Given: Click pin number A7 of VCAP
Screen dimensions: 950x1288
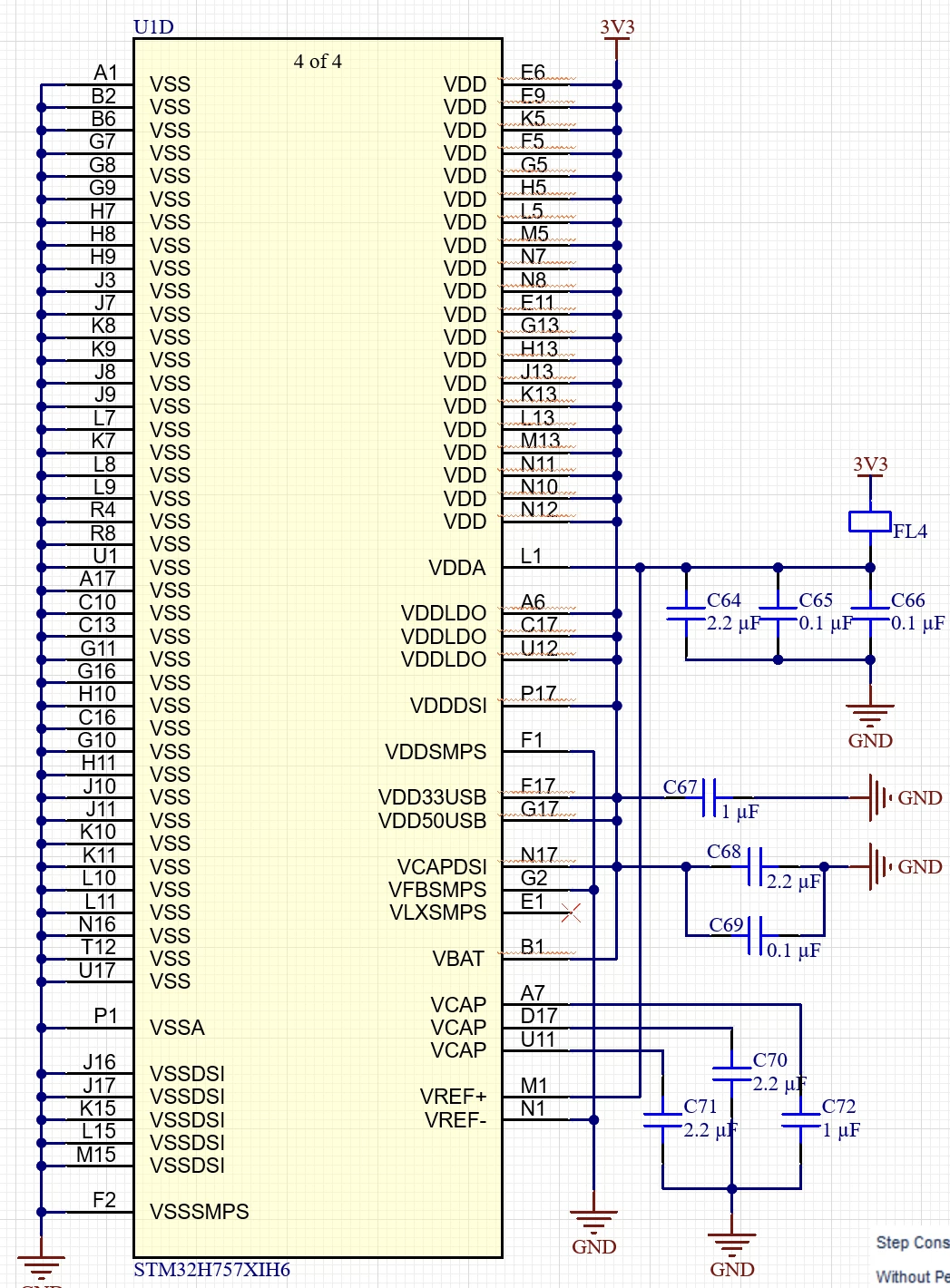Looking at the screenshot, I should 533,993.
